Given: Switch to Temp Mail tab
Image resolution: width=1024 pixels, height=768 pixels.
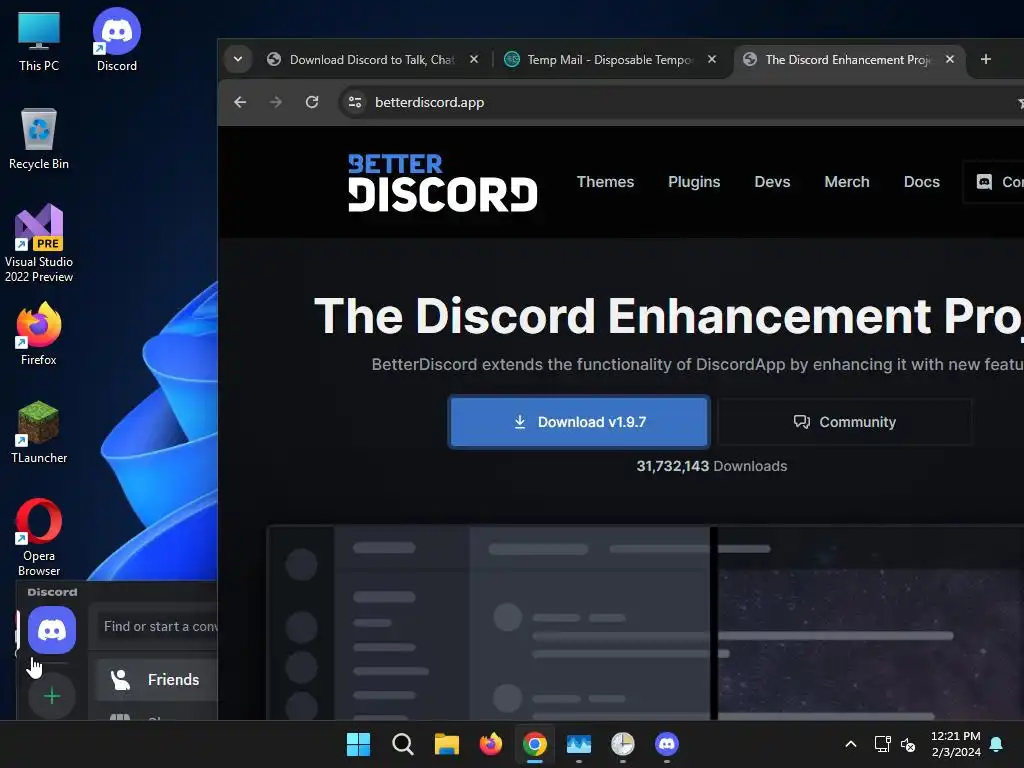Looking at the screenshot, I should pos(611,59).
